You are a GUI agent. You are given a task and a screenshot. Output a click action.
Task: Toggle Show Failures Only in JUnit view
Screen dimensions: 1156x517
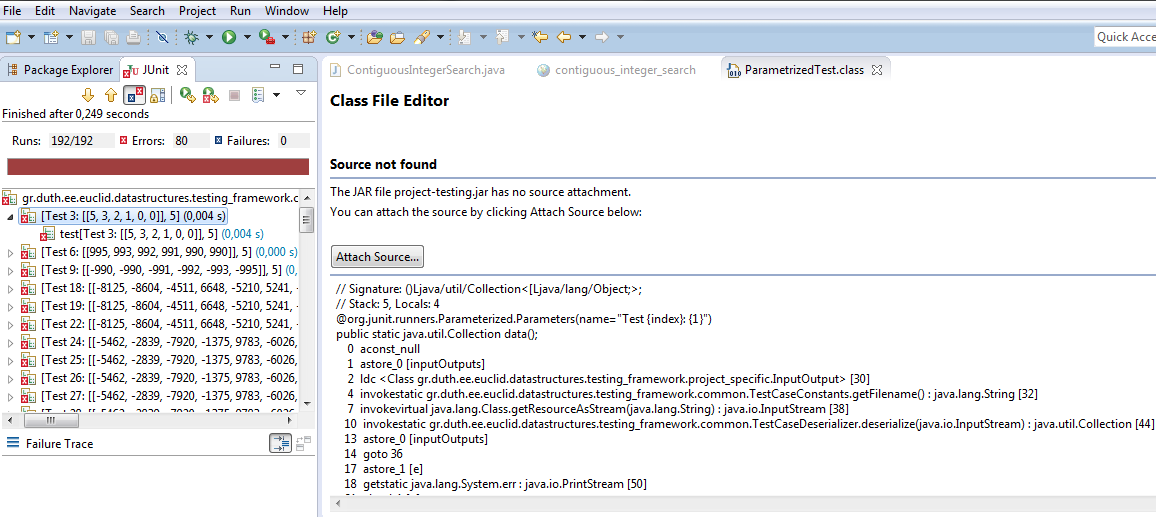134,95
